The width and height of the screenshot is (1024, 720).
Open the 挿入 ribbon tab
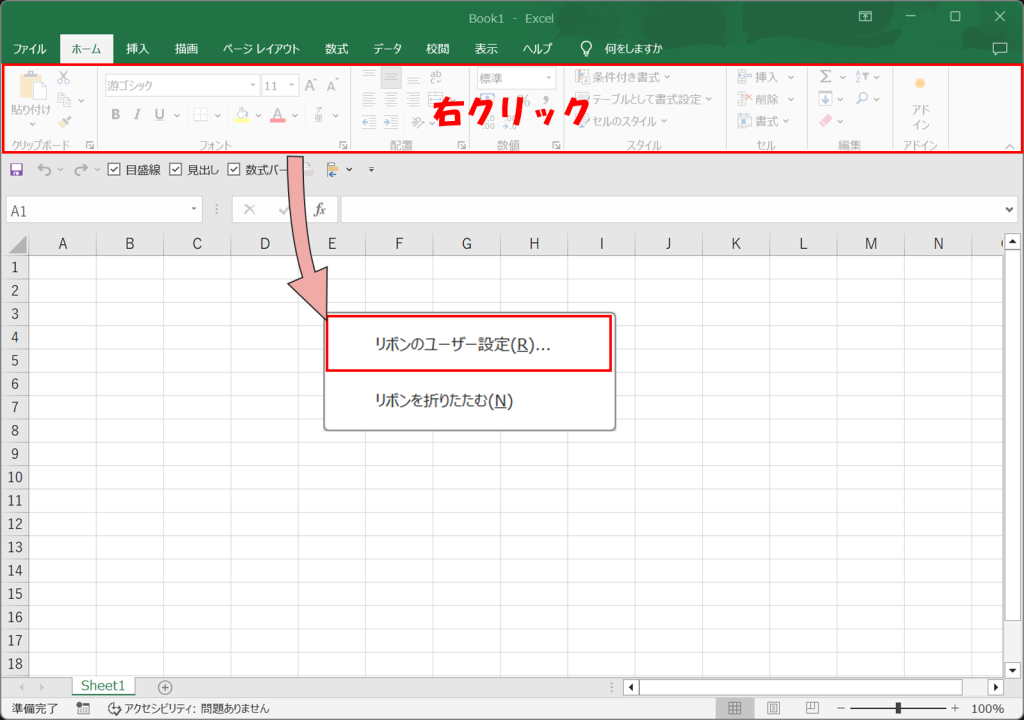click(138, 48)
